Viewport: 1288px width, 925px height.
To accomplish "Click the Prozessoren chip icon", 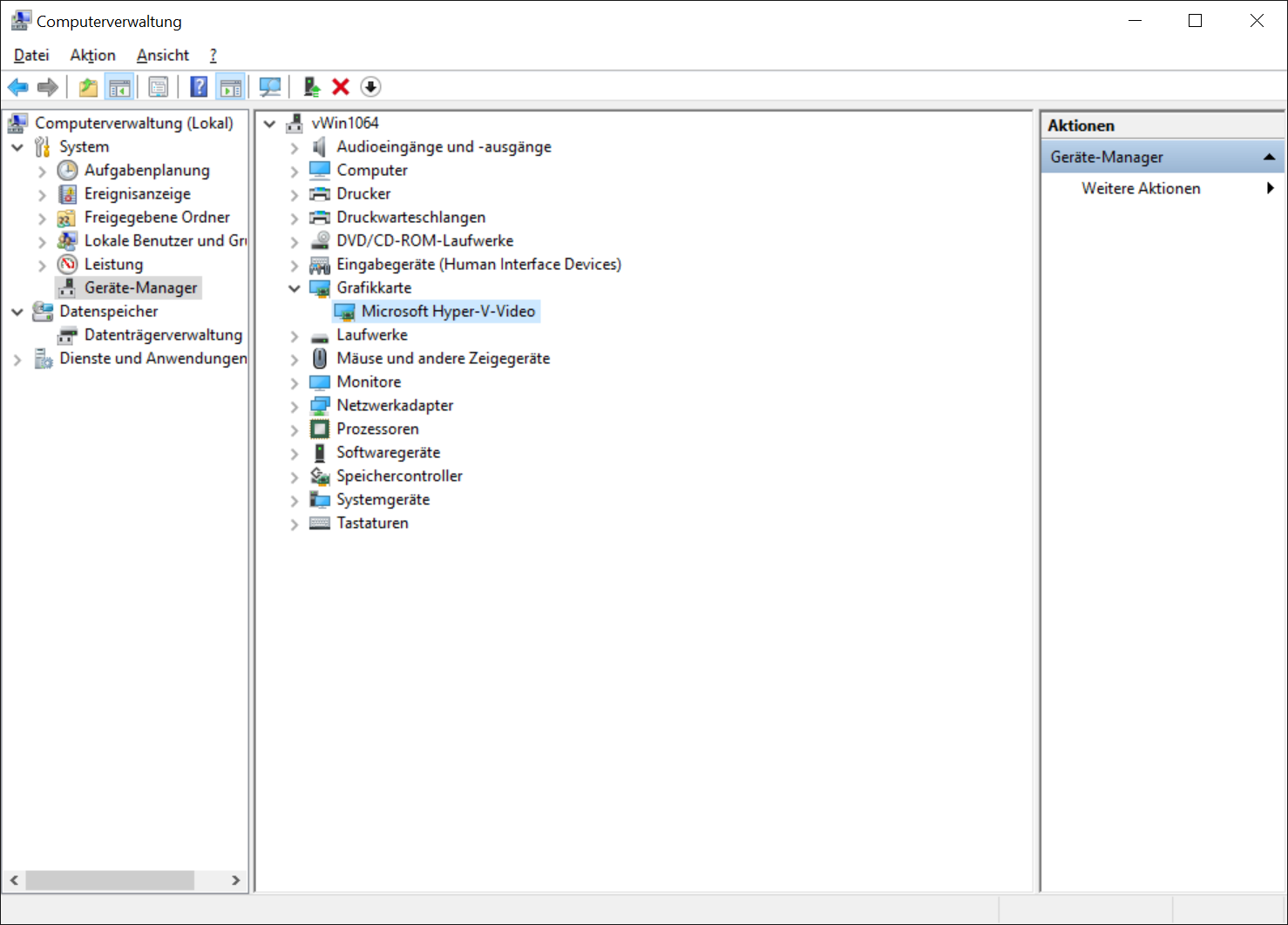I will 320,429.
